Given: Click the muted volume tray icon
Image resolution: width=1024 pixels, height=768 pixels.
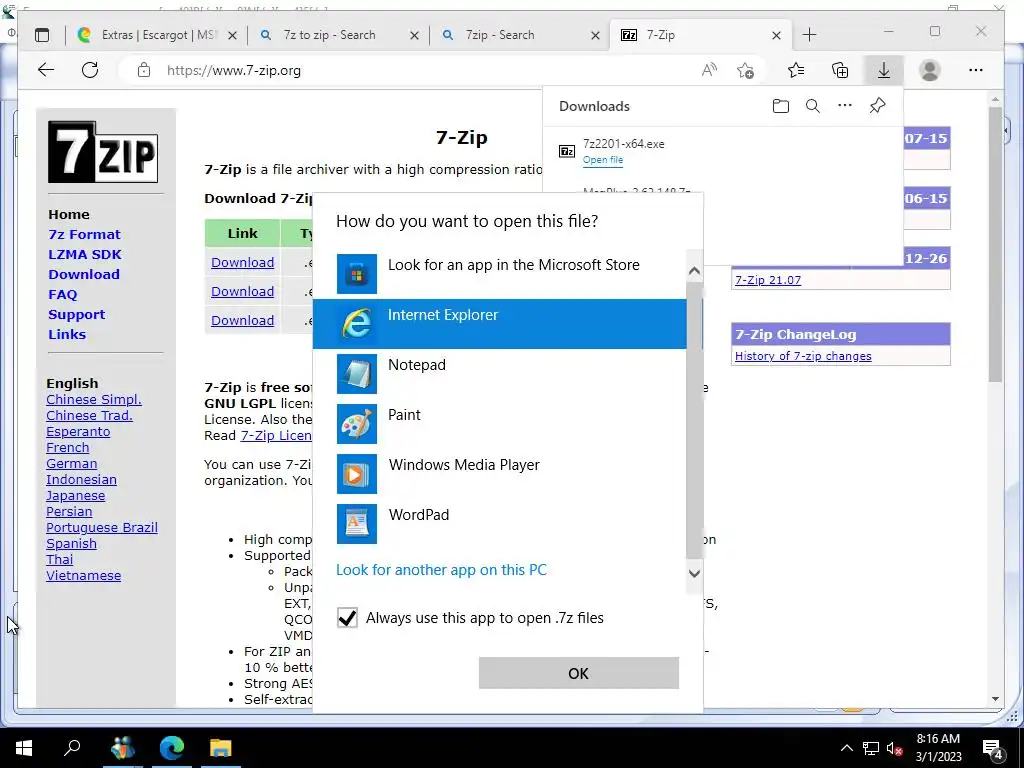Looking at the screenshot, I should tap(894, 748).
